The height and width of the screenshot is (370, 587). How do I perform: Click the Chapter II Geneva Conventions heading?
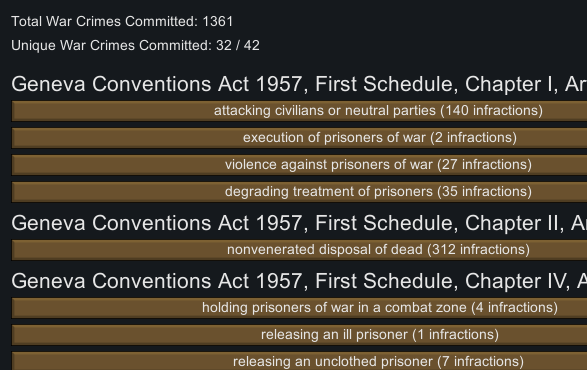point(299,223)
